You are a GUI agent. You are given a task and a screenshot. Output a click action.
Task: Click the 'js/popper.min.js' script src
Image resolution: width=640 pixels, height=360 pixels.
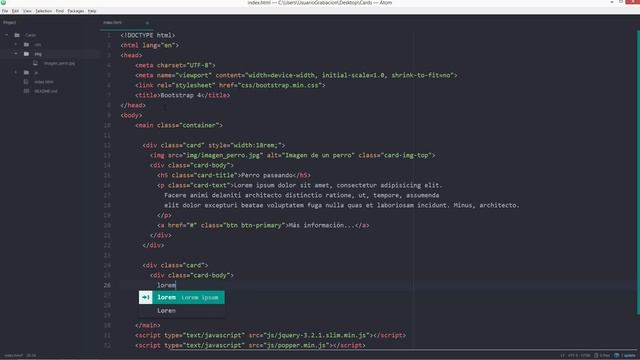tap(296, 345)
